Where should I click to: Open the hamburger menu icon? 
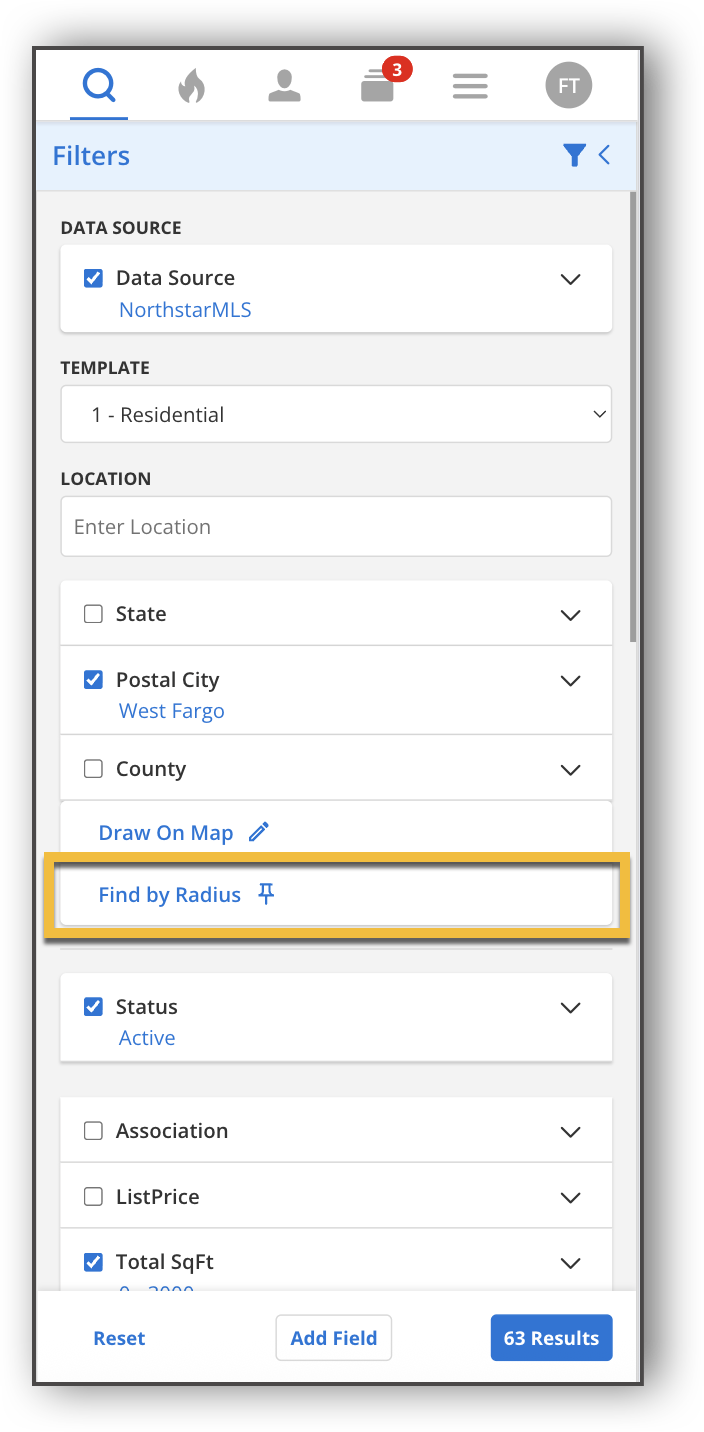pos(470,85)
